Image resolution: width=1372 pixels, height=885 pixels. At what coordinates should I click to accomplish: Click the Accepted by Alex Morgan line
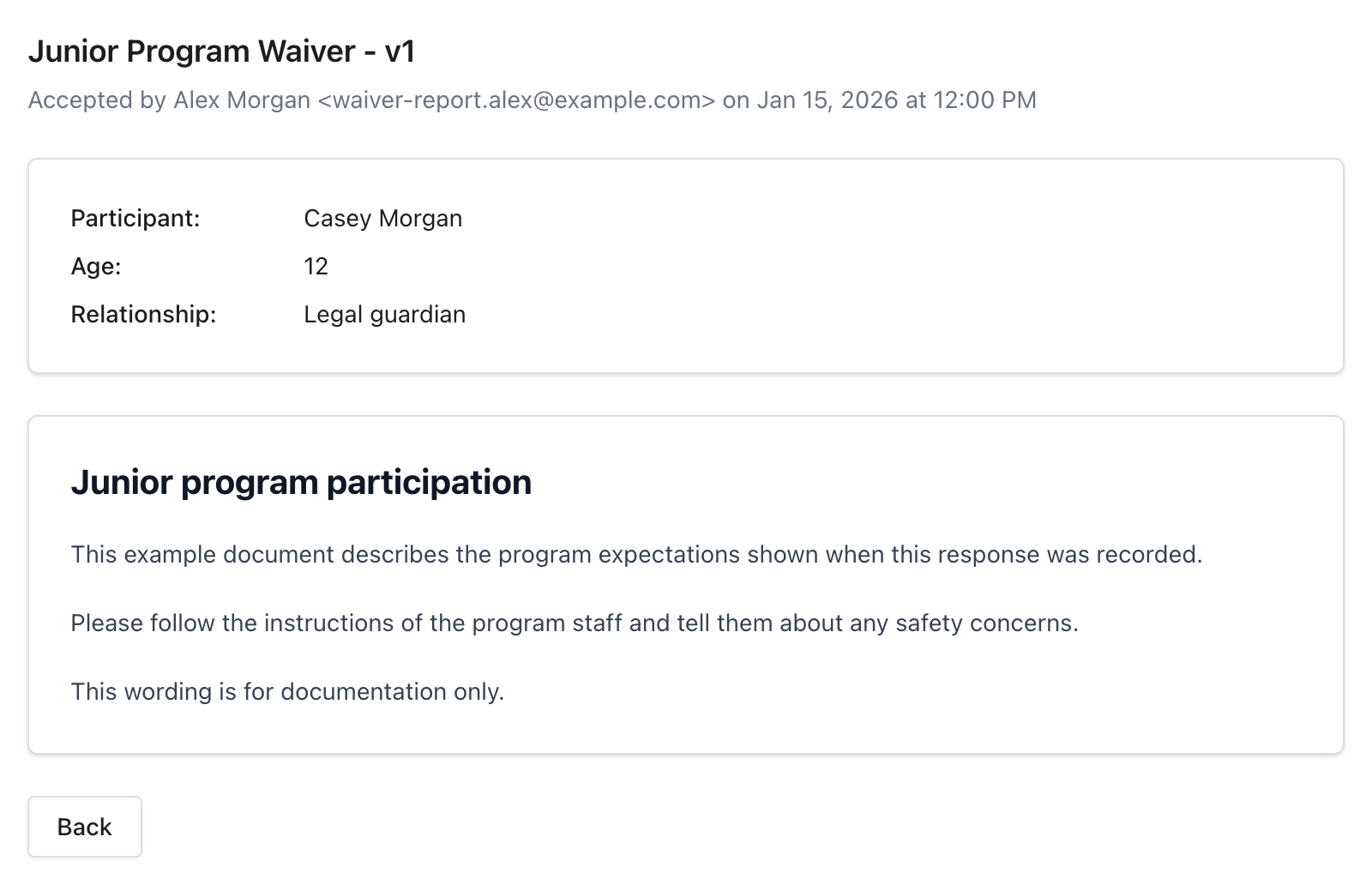(x=533, y=100)
